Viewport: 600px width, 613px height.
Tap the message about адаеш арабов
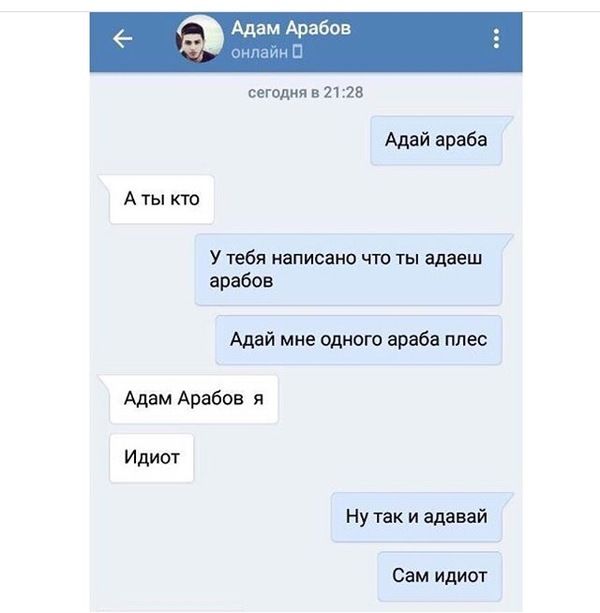[349, 269]
